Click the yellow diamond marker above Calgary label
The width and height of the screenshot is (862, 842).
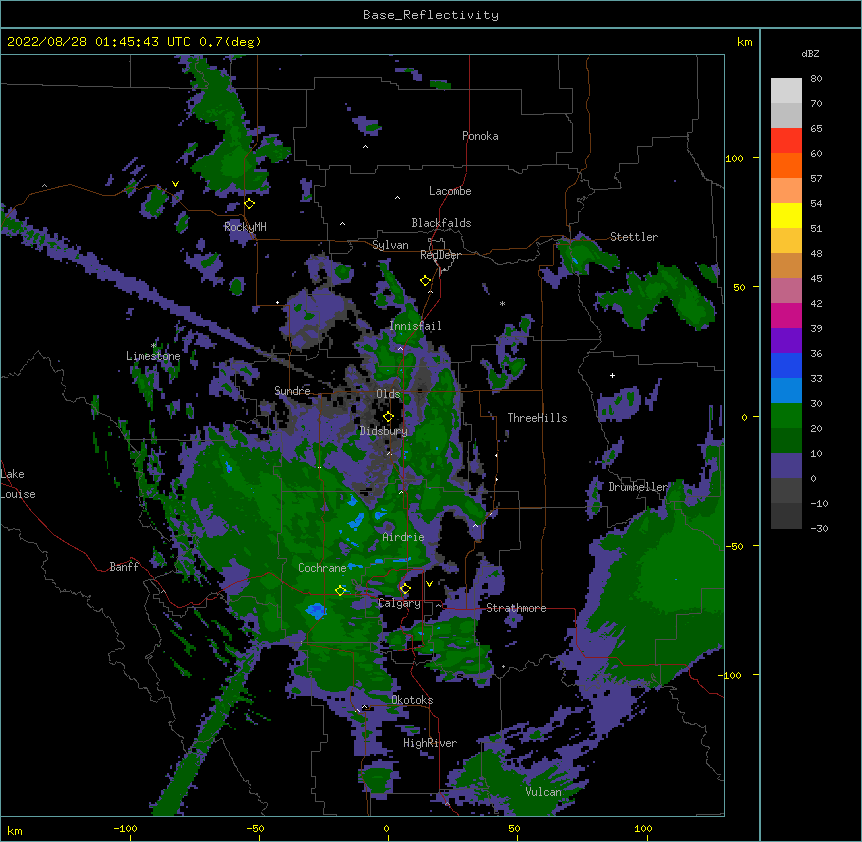[405, 589]
